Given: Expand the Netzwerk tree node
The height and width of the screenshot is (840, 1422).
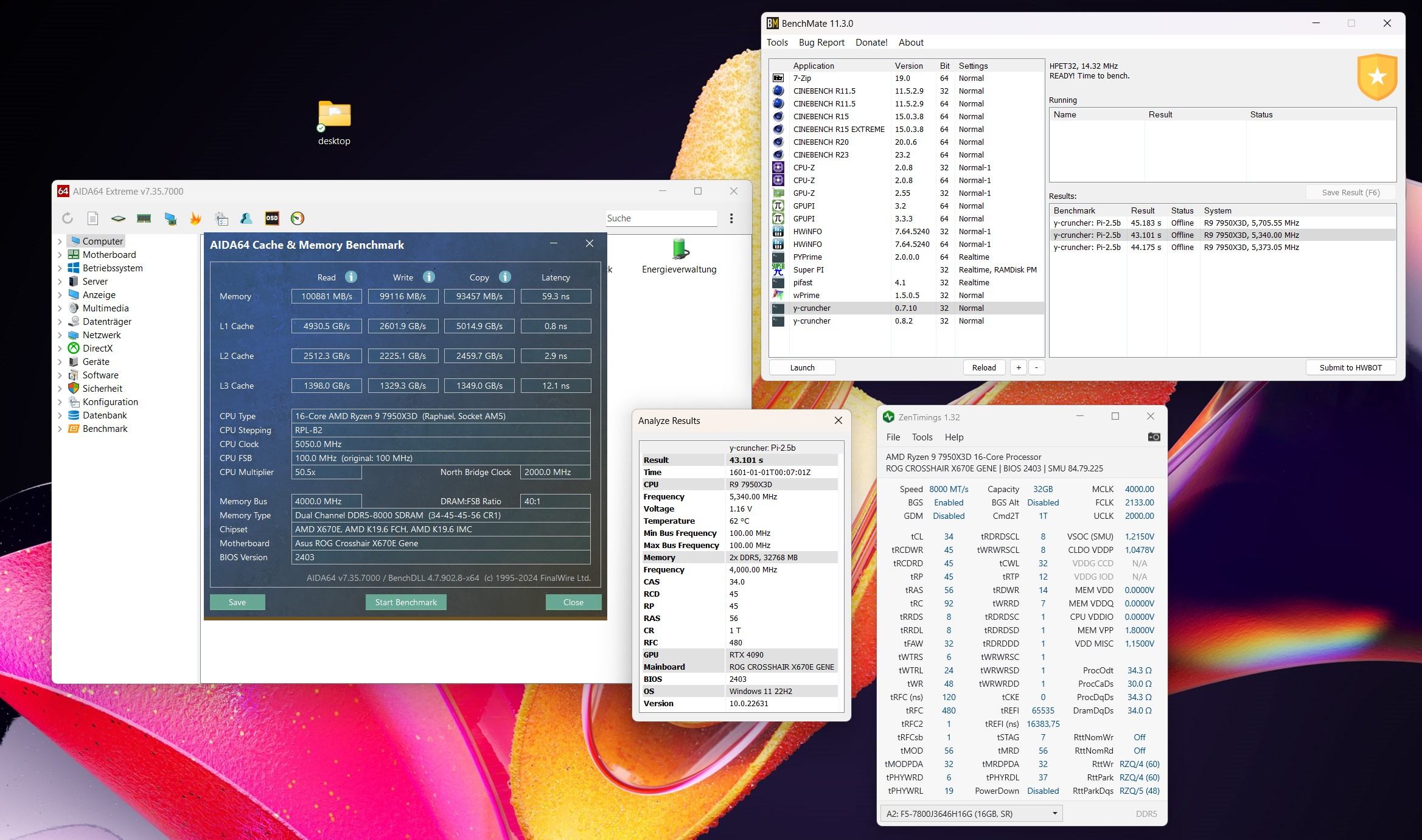Looking at the screenshot, I should [60, 335].
